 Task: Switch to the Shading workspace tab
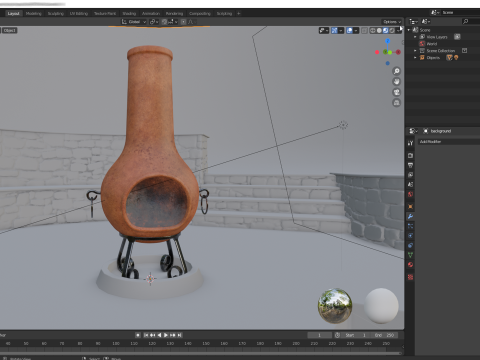[129, 13]
